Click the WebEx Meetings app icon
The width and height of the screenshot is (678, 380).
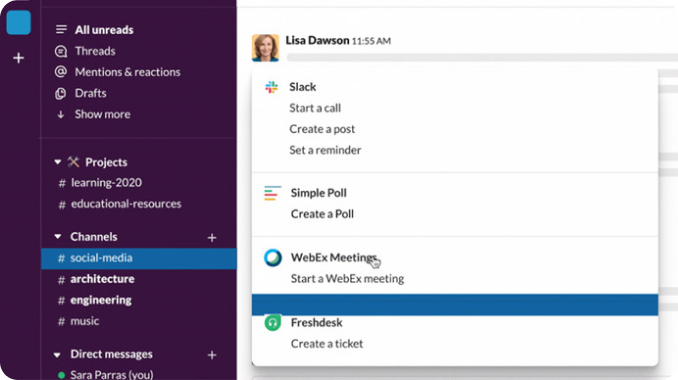[x=273, y=258]
